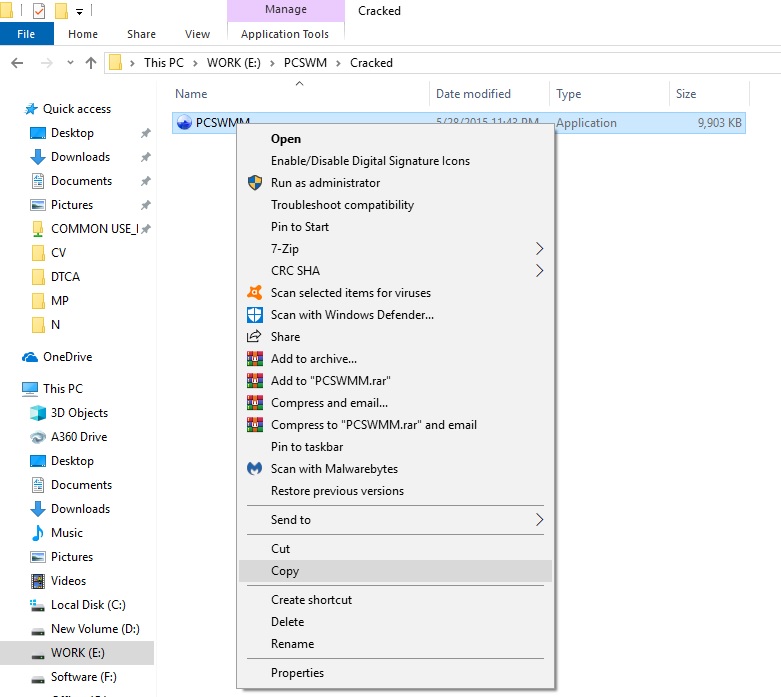Click the chevron after This PC in address bar
The image size is (781, 697).
195,63
